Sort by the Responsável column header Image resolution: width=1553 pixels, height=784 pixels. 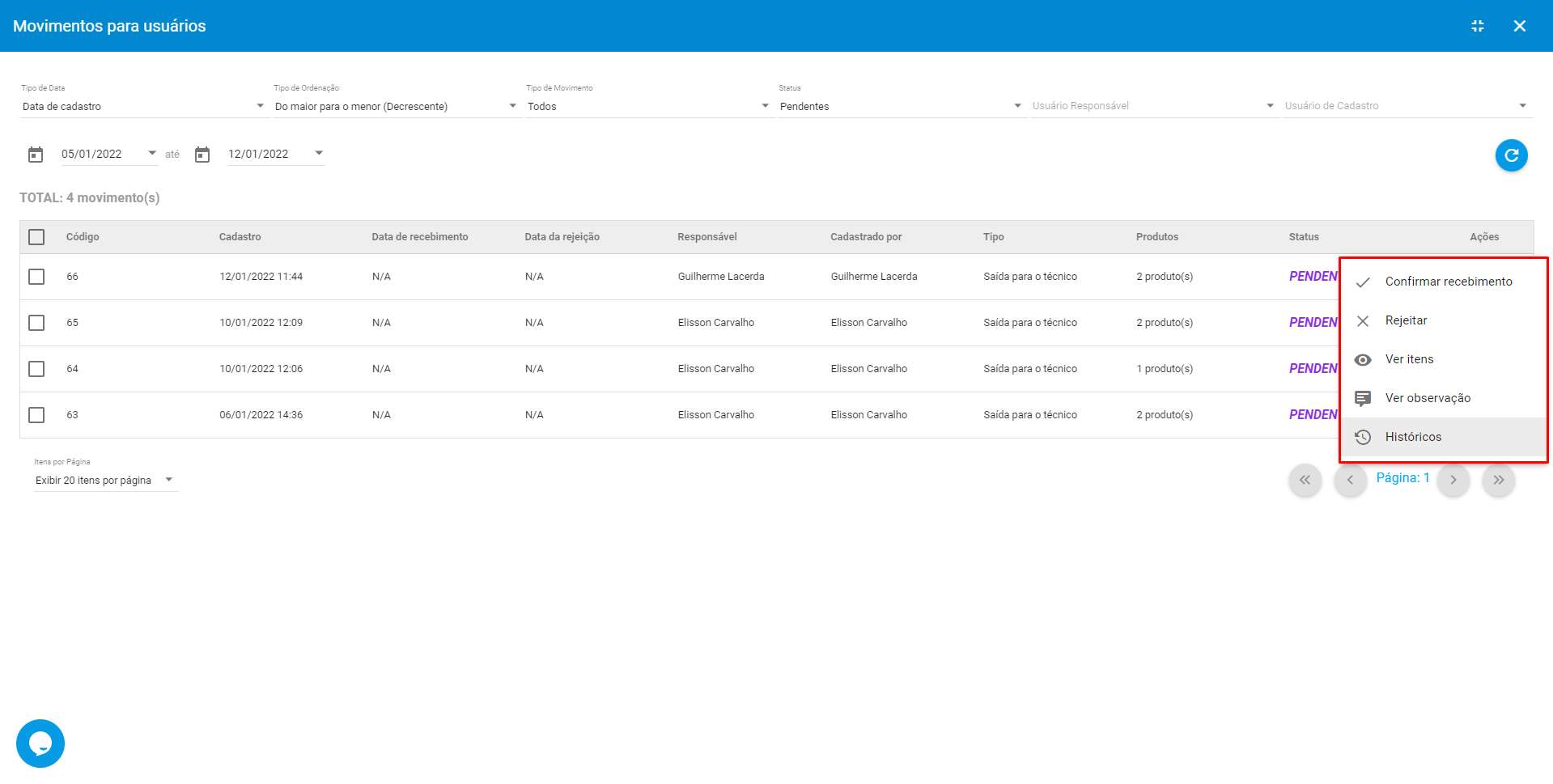706,237
